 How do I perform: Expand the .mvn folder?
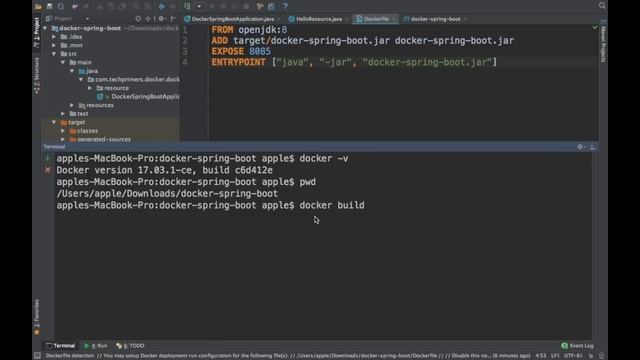pyautogui.click(x=54, y=45)
